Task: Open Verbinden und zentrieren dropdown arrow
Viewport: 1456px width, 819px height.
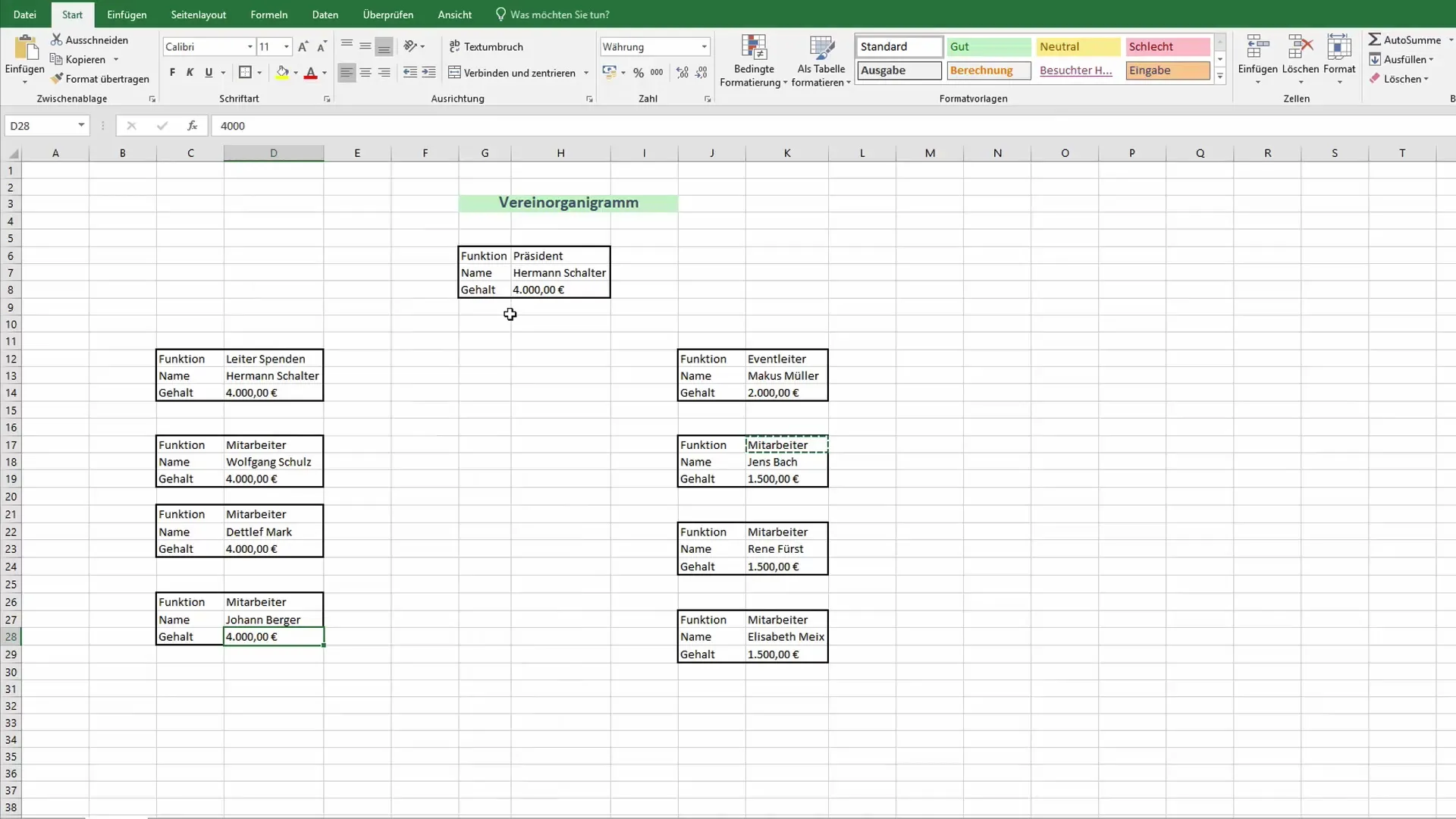Action: (x=586, y=73)
